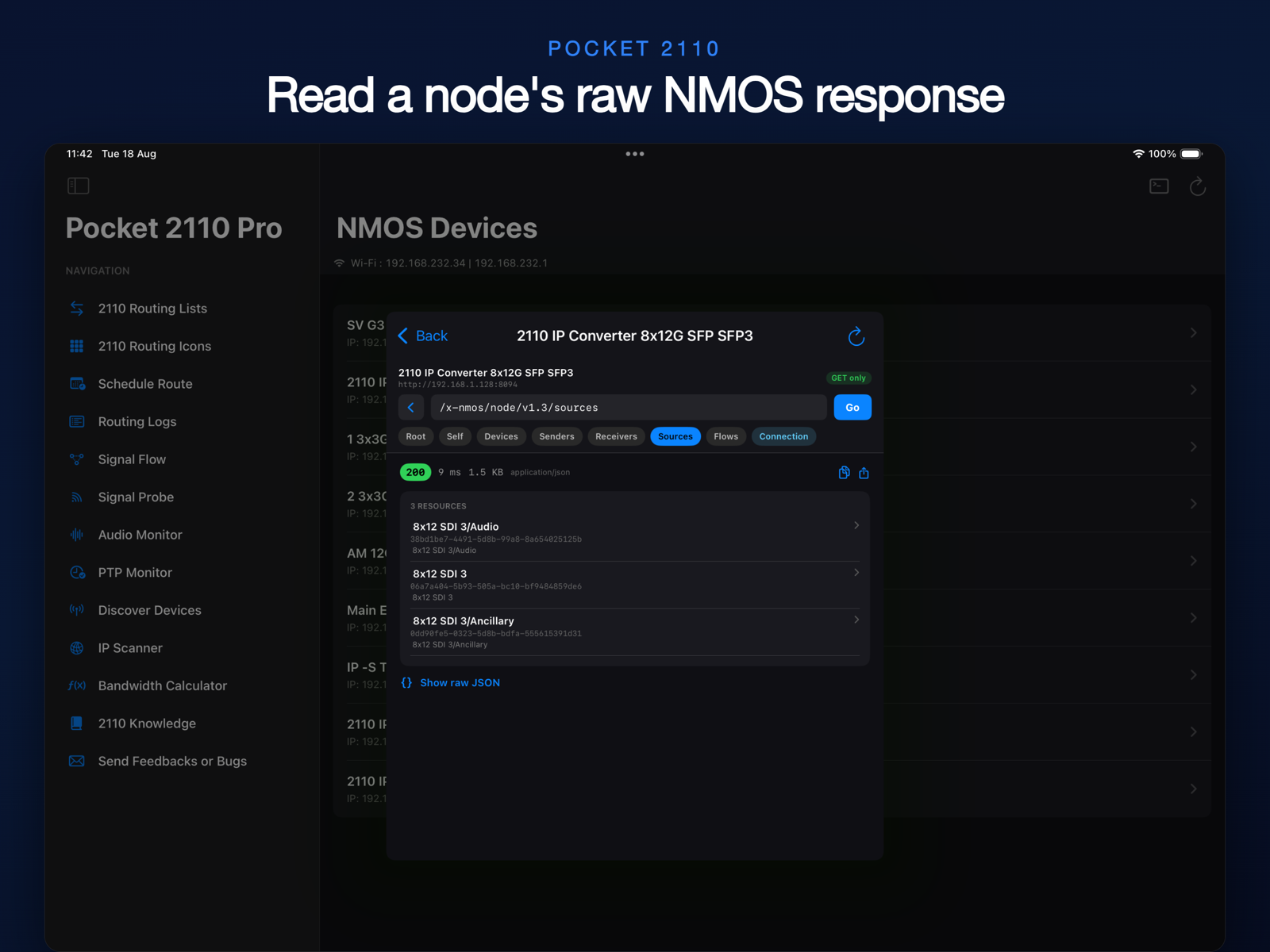The width and height of the screenshot is (1270, 952).
Task: Open Schedule Route
Action: coord(145,384)
